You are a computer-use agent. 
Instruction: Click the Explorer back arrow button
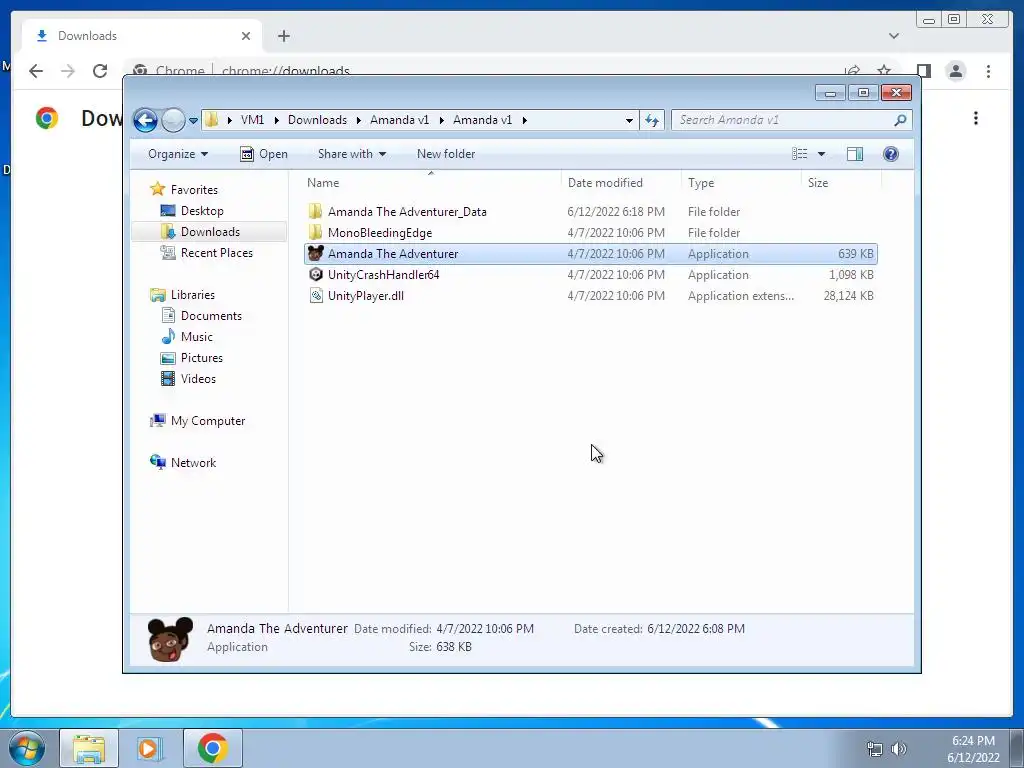(145, 120)
